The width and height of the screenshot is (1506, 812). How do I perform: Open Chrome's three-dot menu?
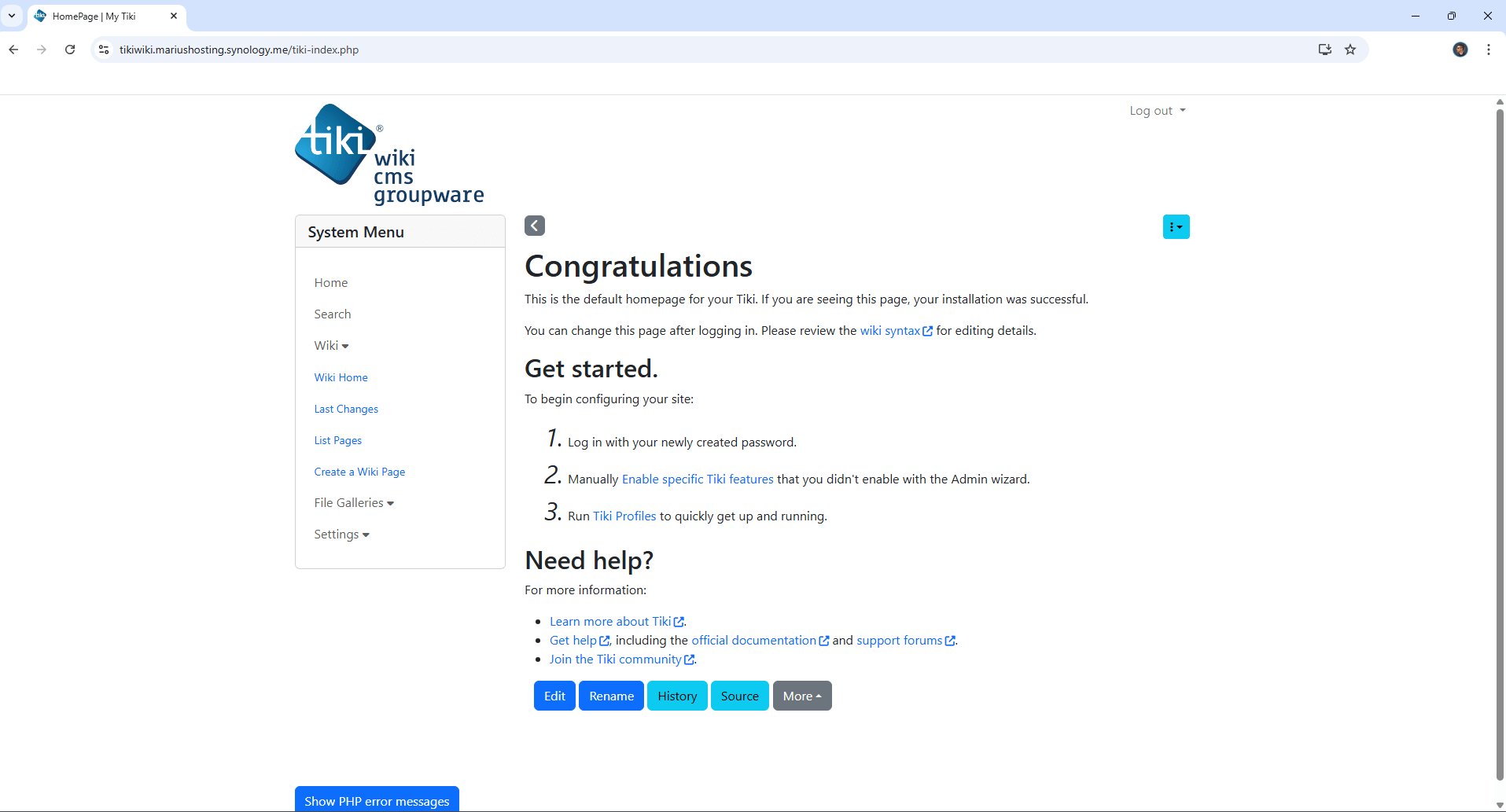point(1488,50)
